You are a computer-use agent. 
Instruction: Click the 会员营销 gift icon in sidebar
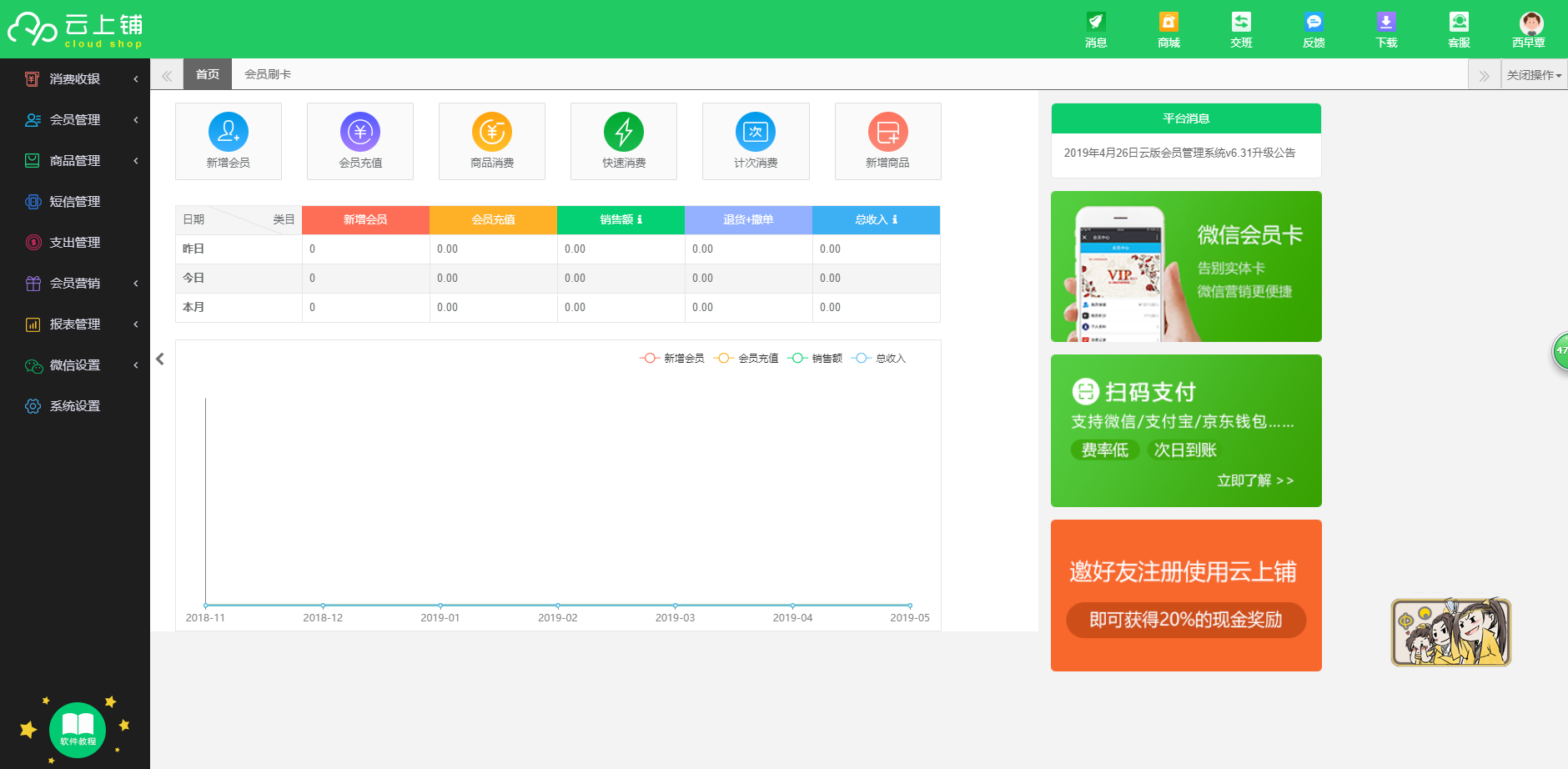pyautogui.click(x=33, y=284)
